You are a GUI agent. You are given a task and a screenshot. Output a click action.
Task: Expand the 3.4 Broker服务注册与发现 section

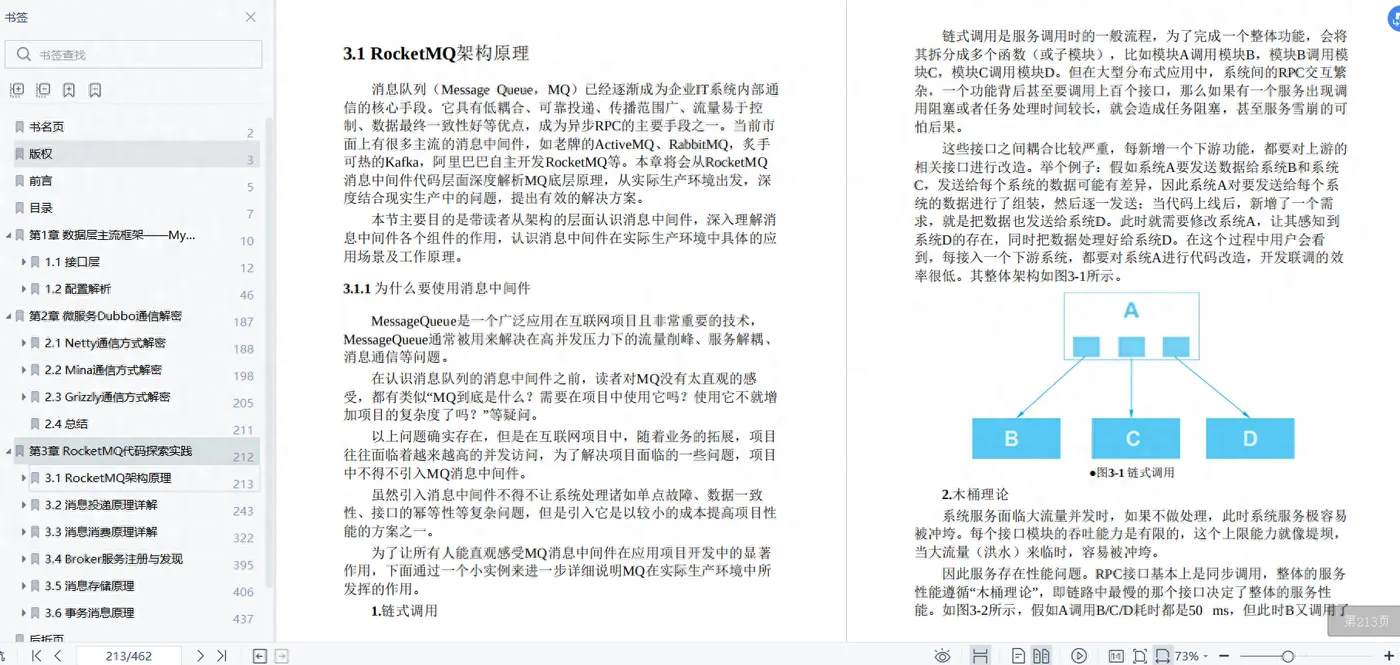(24, 559)
